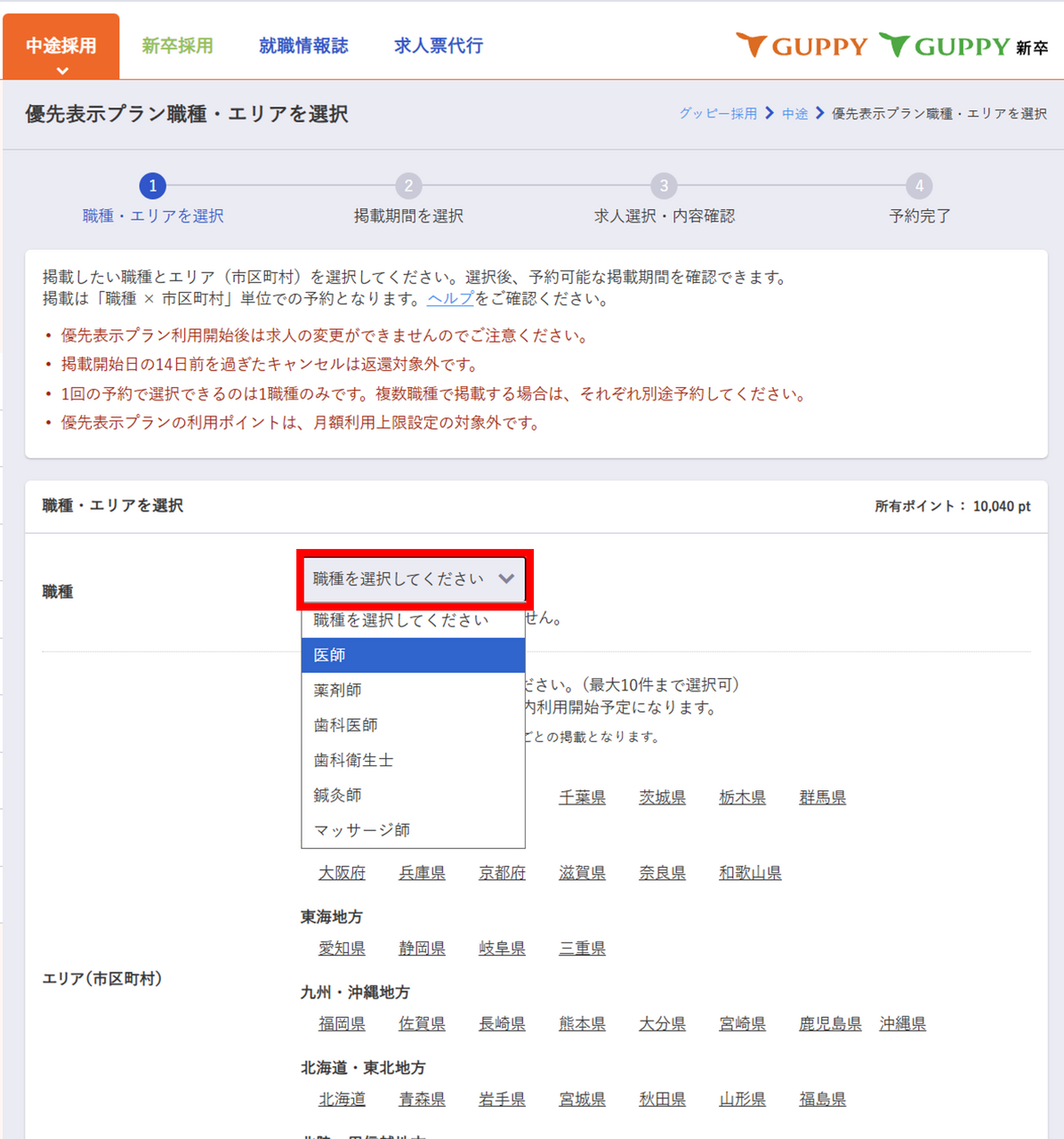1064x1139 pixels.
Task: Open the GUPPY logo home link
Action: (x=802, y=45)
